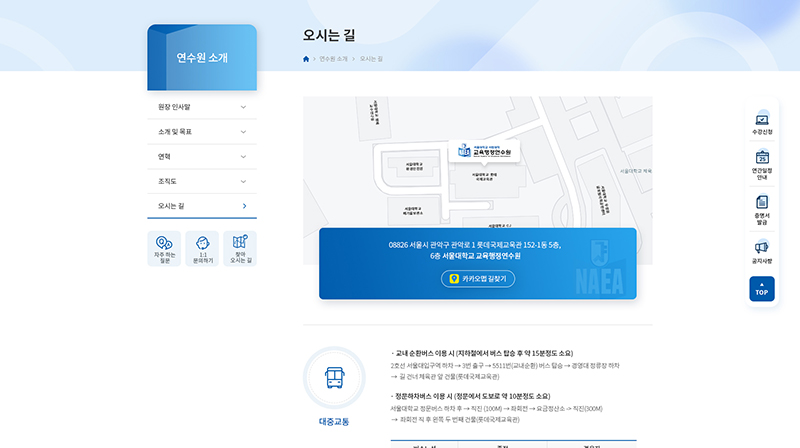Click the 정문하차버스 이용 시 heading
Image resolution: width=800 pixels, height=448 pixels.
(x=470, y=396)
